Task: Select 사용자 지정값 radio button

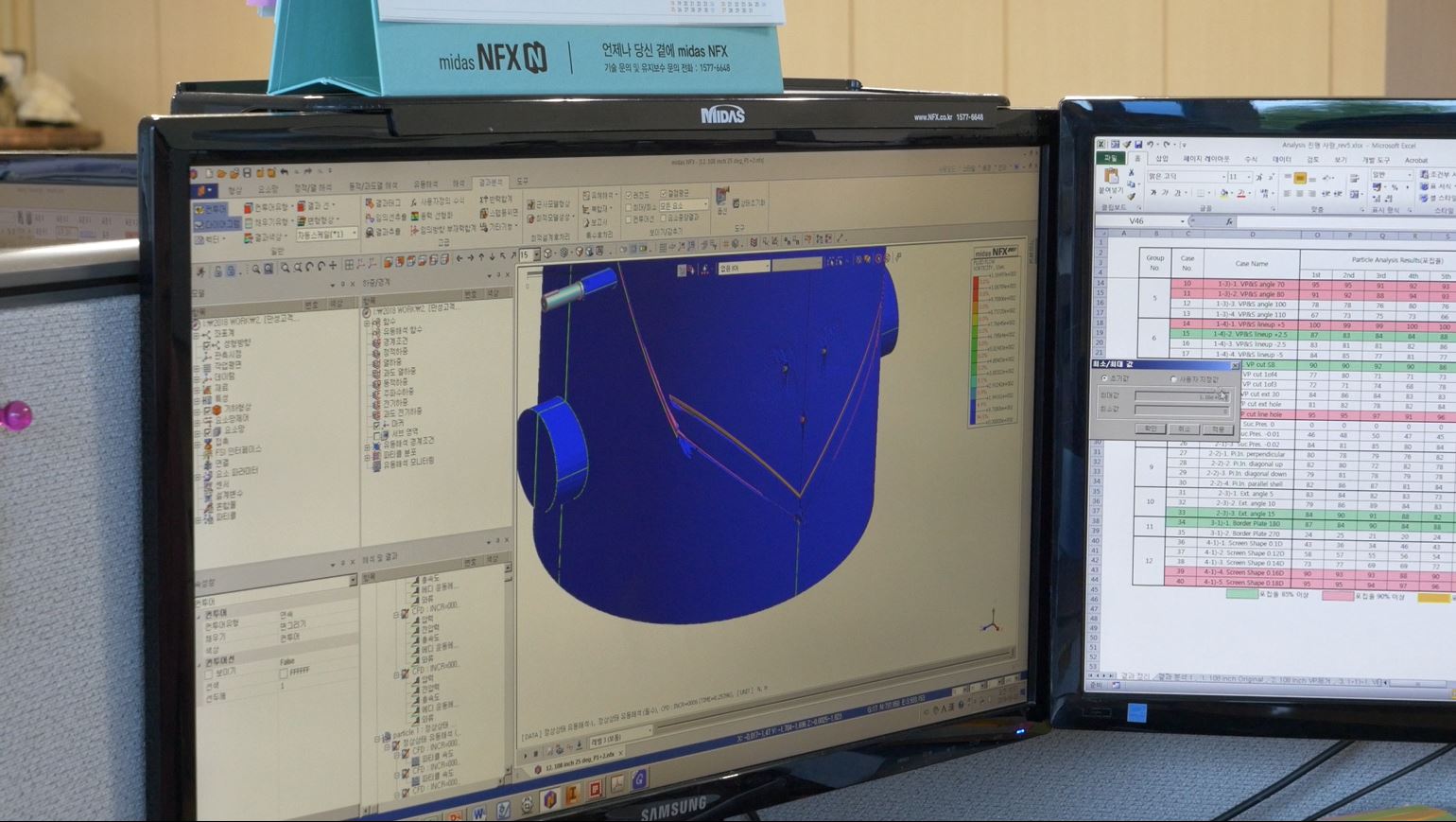Action: [1173, 379]
